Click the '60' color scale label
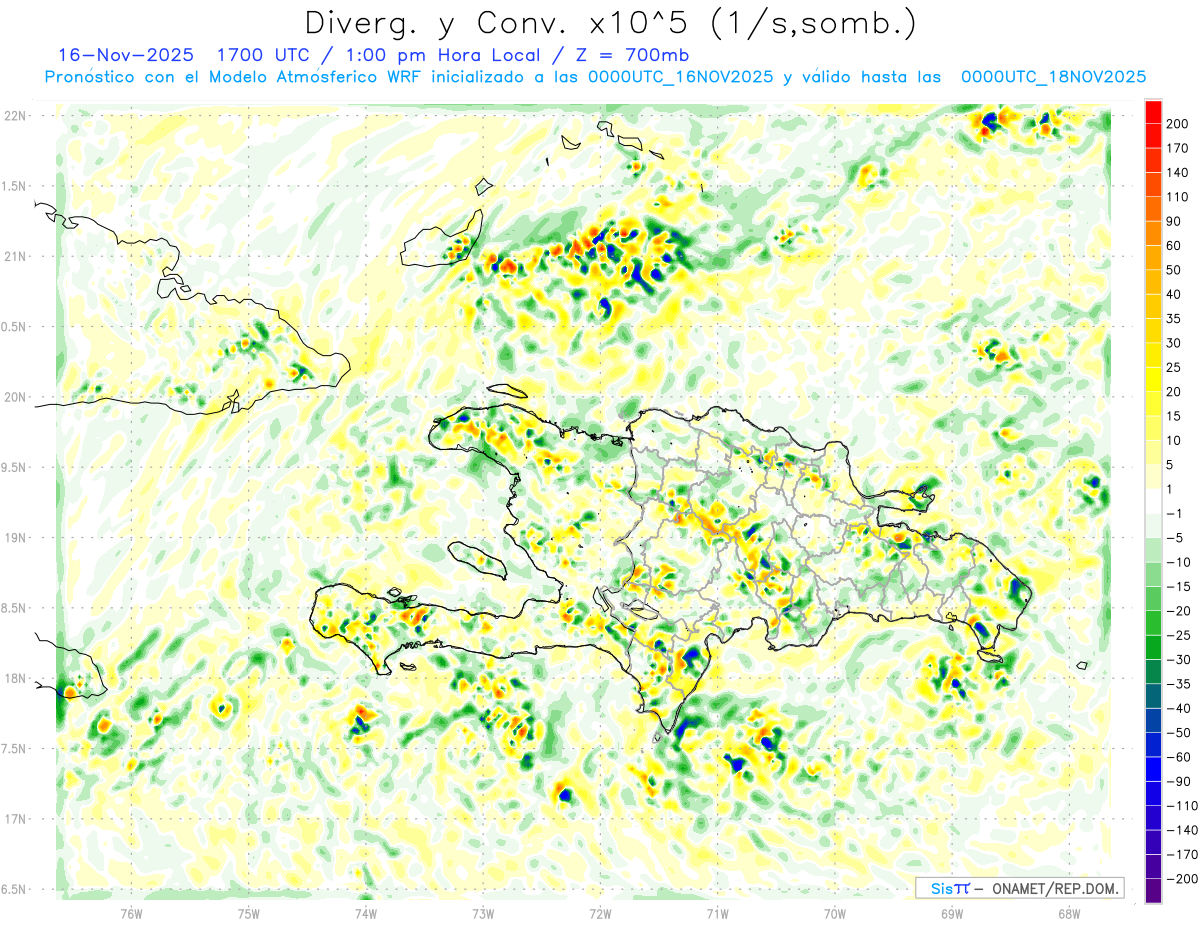 point(1174,245)
